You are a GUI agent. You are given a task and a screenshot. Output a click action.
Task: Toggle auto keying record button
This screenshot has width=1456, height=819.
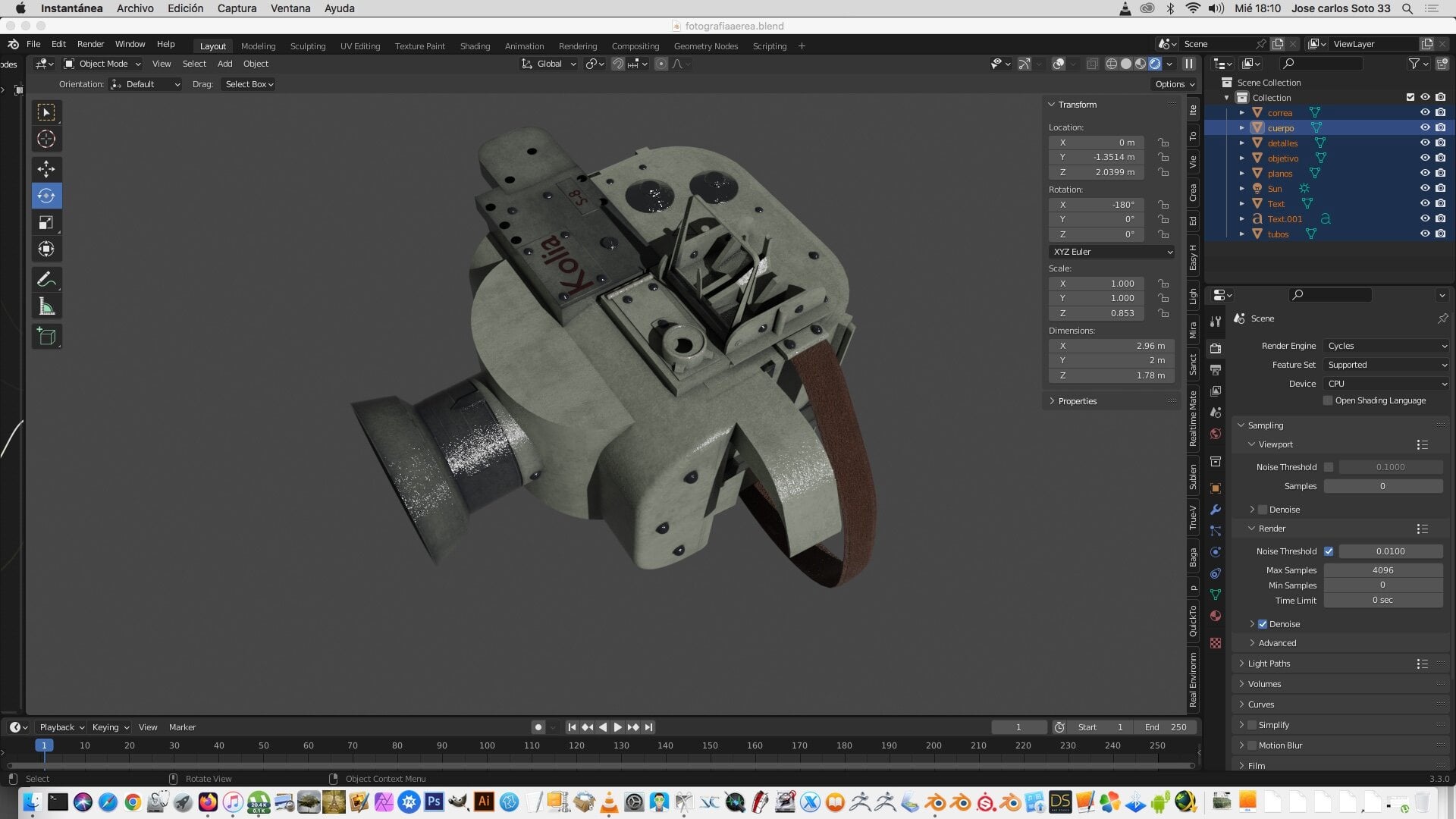pyautogui.click(x=538, y=727)
